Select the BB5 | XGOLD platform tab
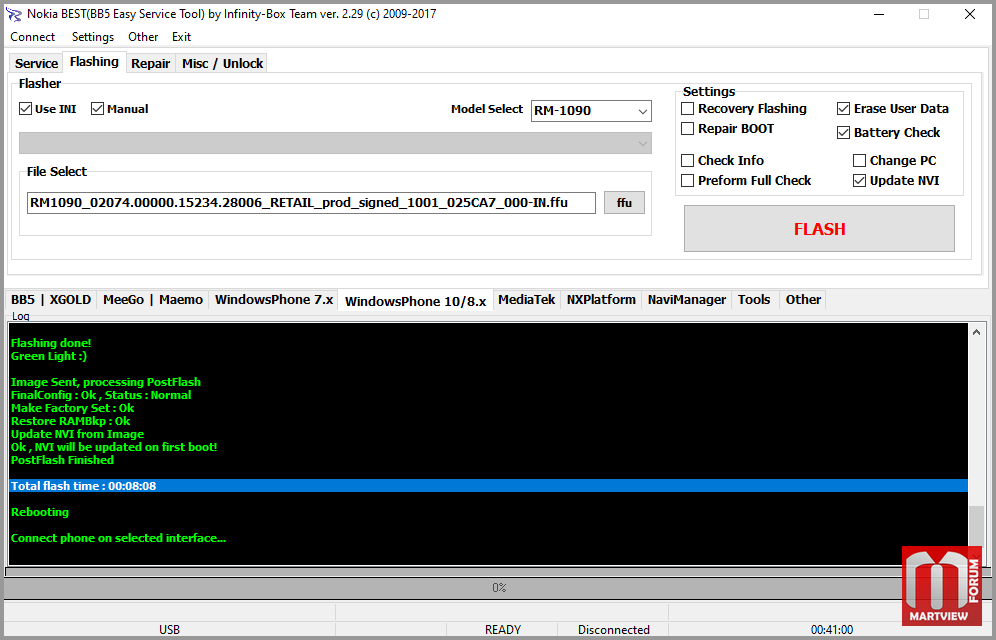Viewport: 996px width, 640px height. (x=51, y=300)
